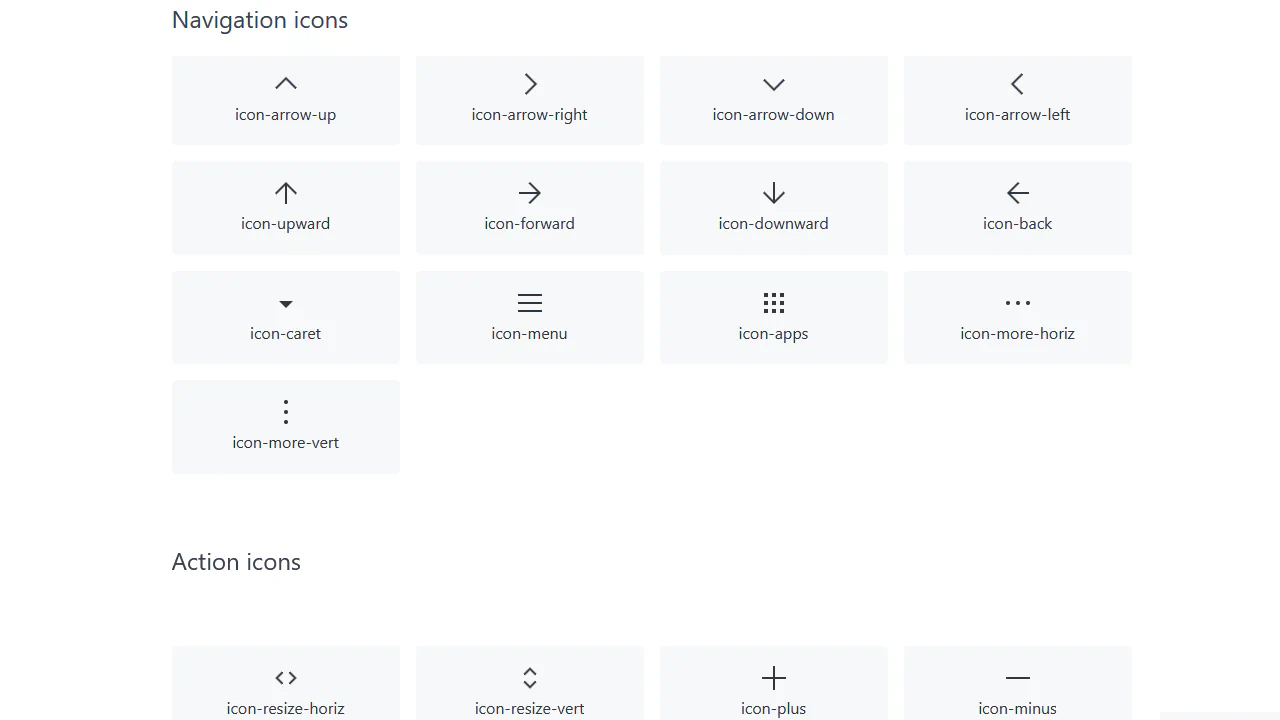Click the icon-arrow-down chevron icon
This screenshot has width=1280, height=720.
tap(774, 85)
